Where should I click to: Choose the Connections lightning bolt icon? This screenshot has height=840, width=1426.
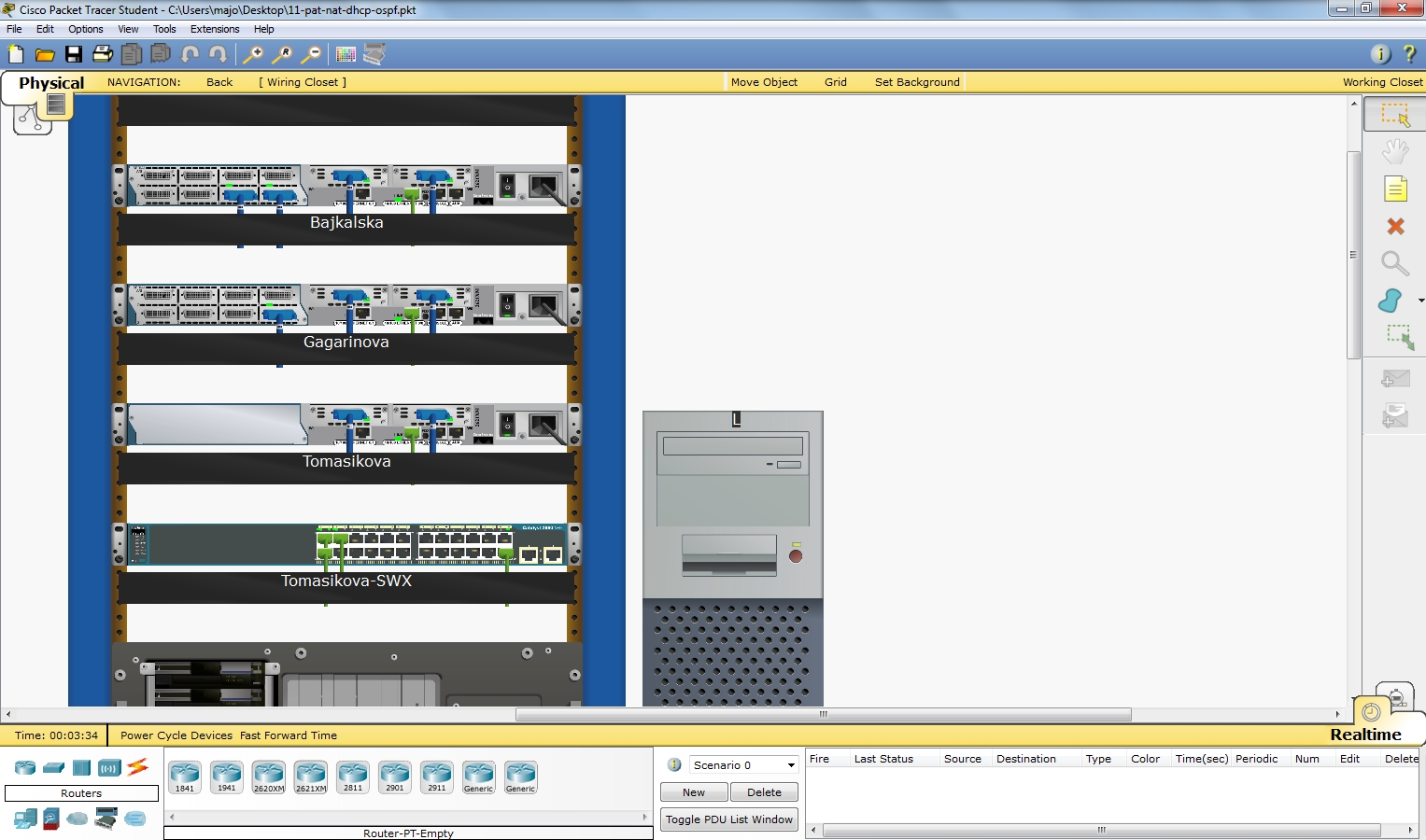(137, 767)
